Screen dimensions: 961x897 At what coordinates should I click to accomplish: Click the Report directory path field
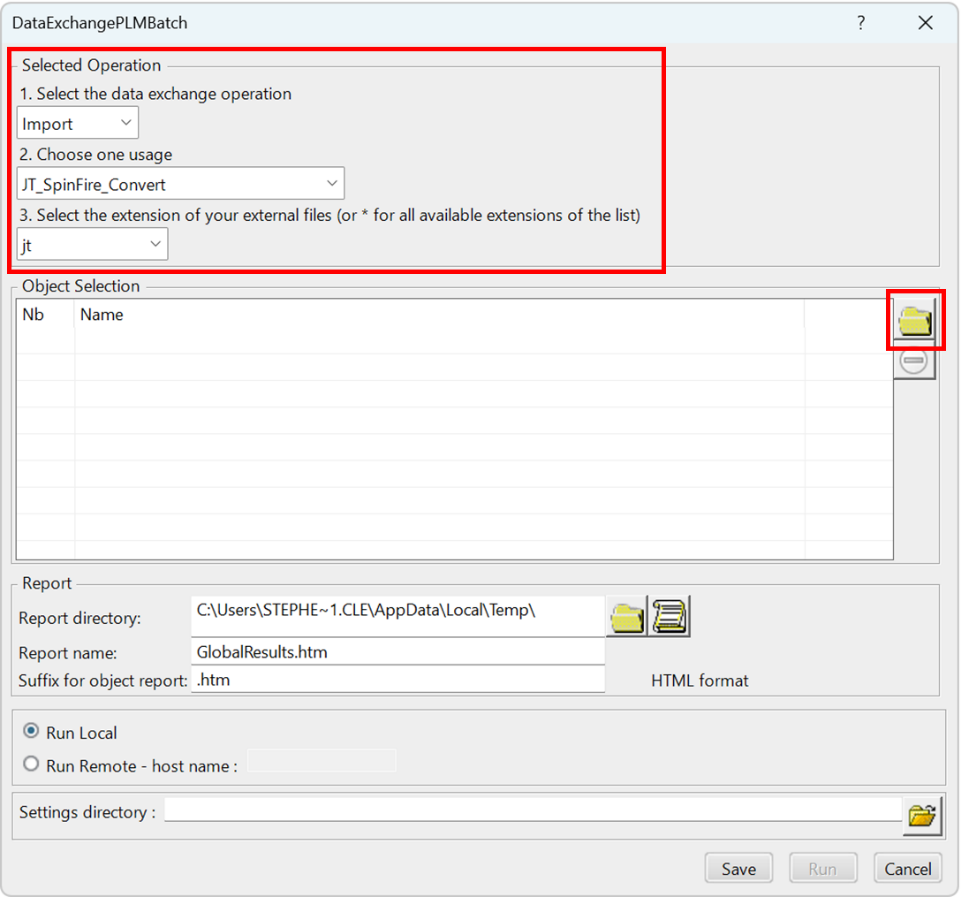tap(398, 616)
